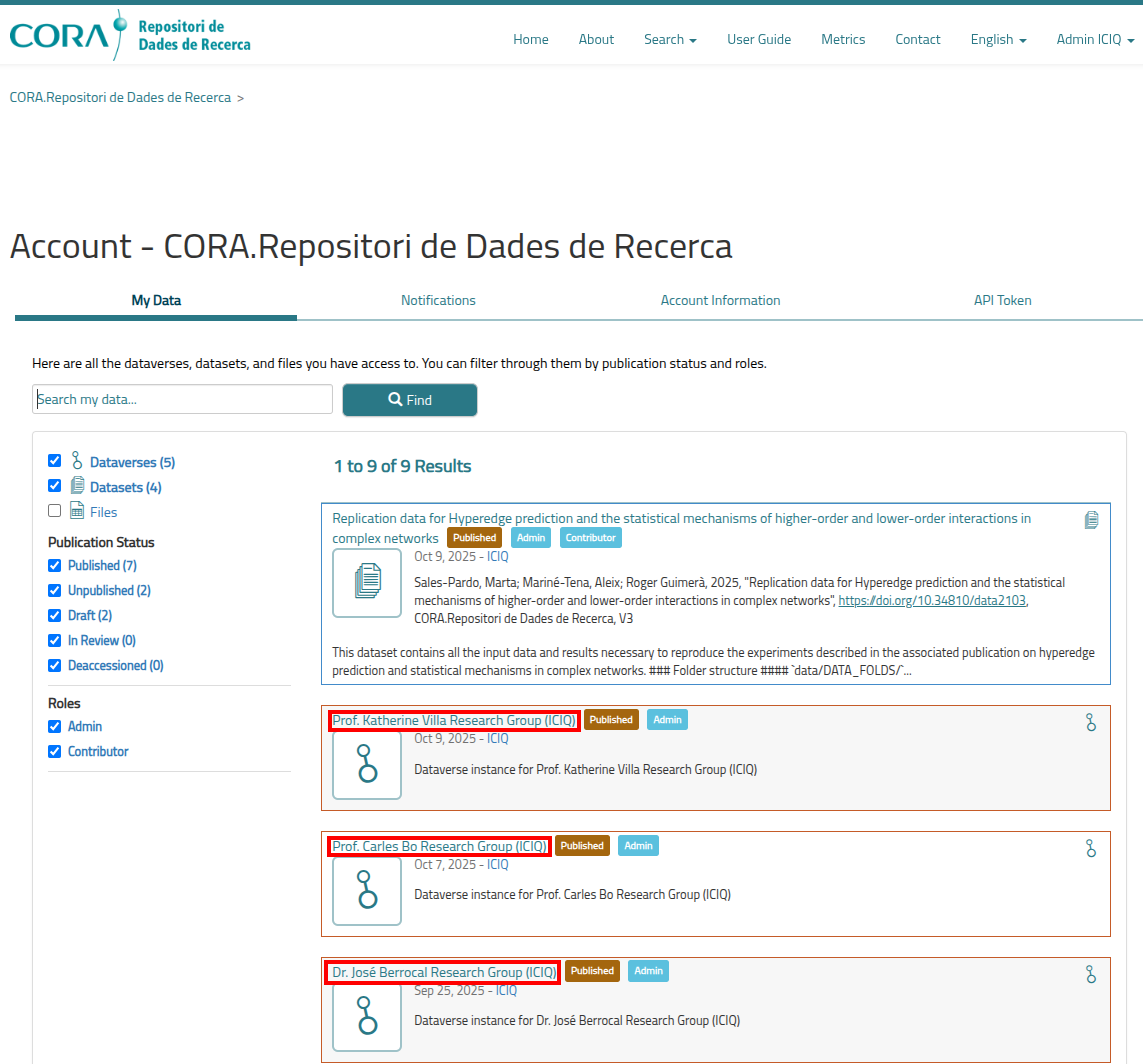Toggle the Contributor role checkbox
Viewport: 1143px width, 1064px height.
55,751
